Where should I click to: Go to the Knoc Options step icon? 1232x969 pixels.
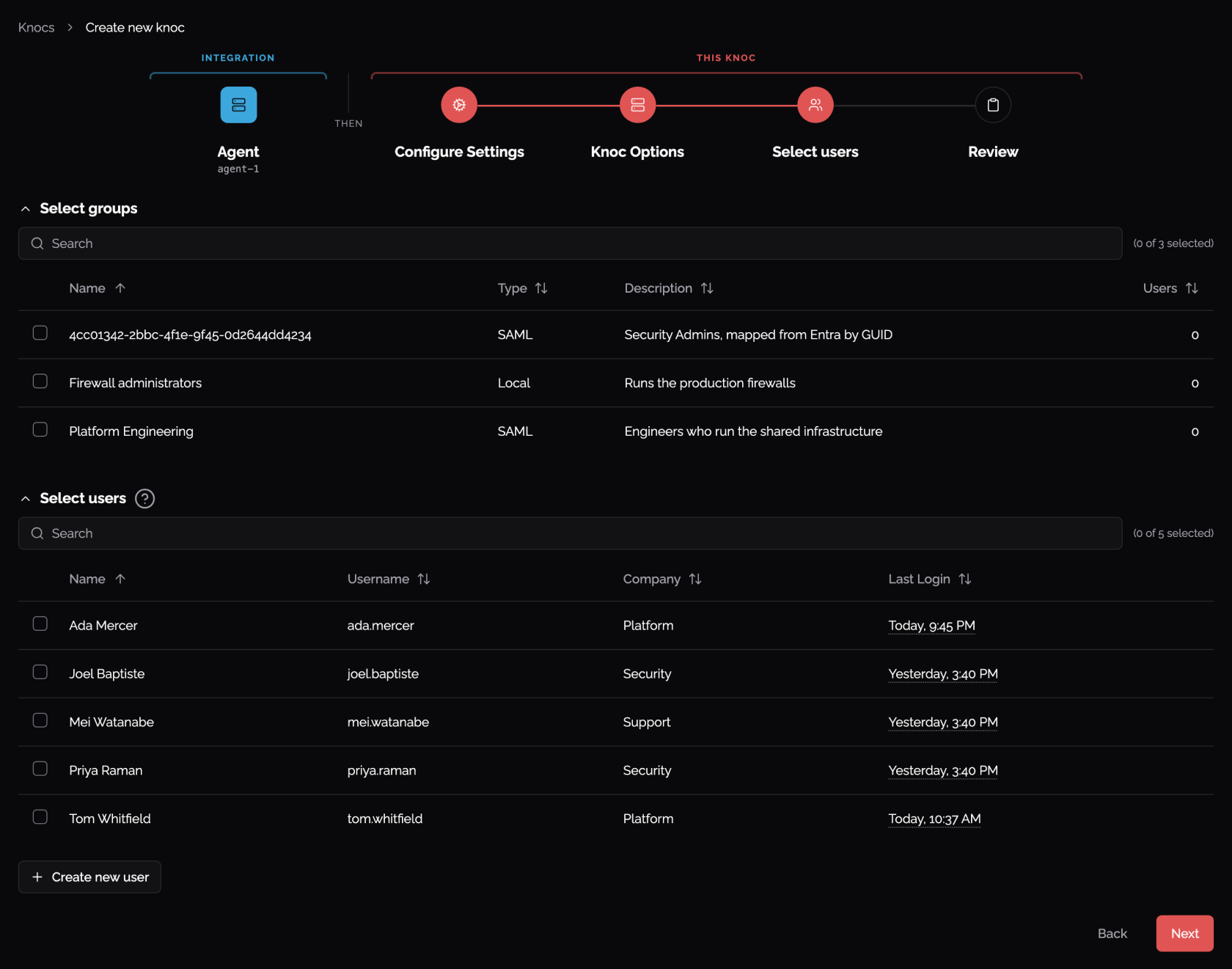tap(637, 105)
